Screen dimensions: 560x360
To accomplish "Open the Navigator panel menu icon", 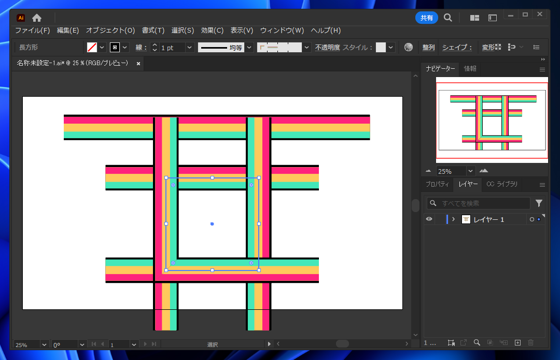I will (542, 70).
